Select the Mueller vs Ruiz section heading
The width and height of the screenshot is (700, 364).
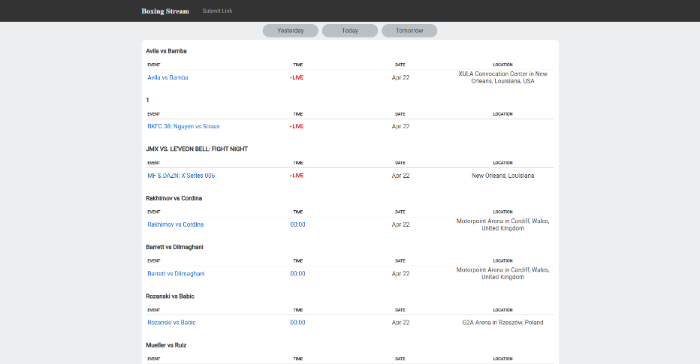tap(166, 345)
